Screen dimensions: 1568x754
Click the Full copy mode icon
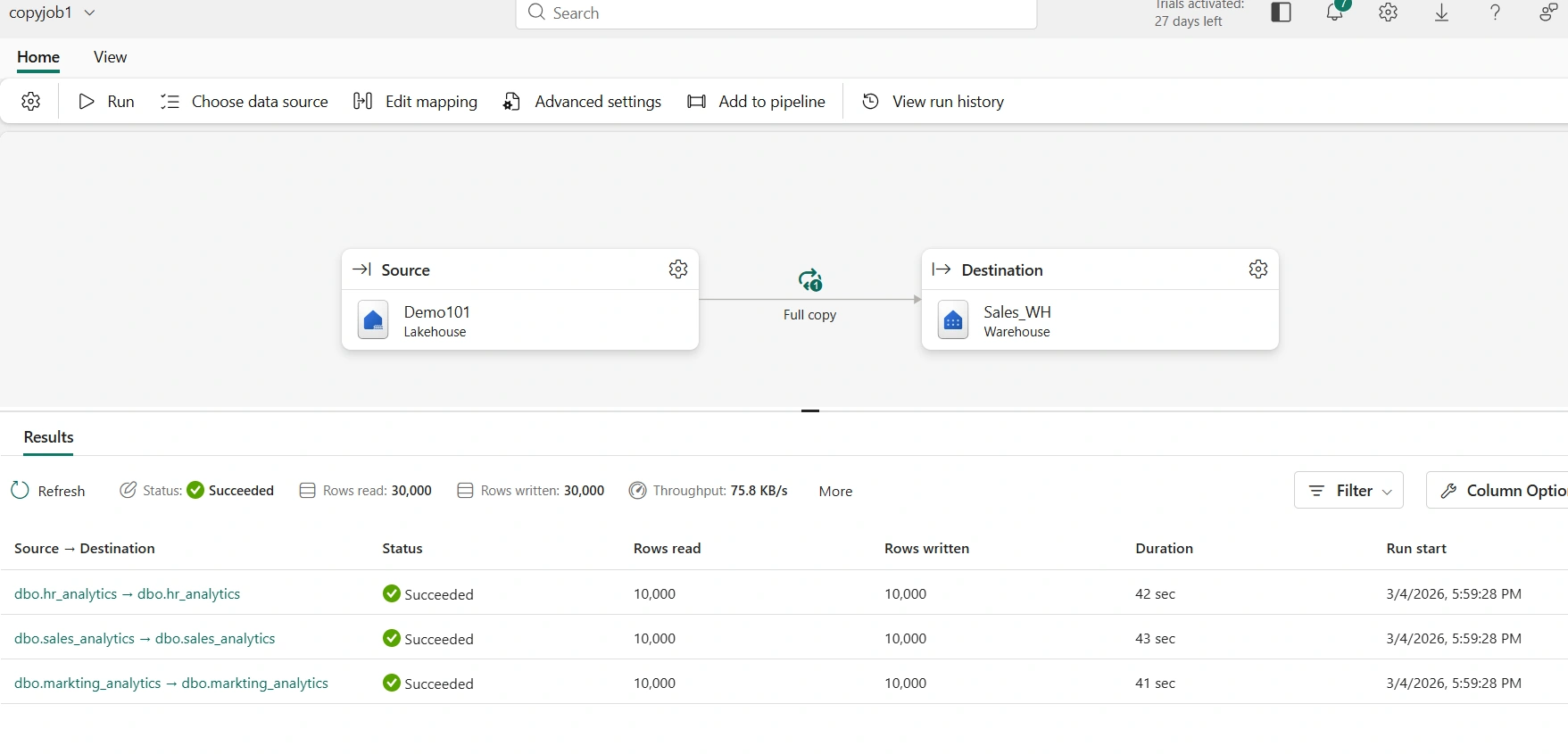pos(810,280)
